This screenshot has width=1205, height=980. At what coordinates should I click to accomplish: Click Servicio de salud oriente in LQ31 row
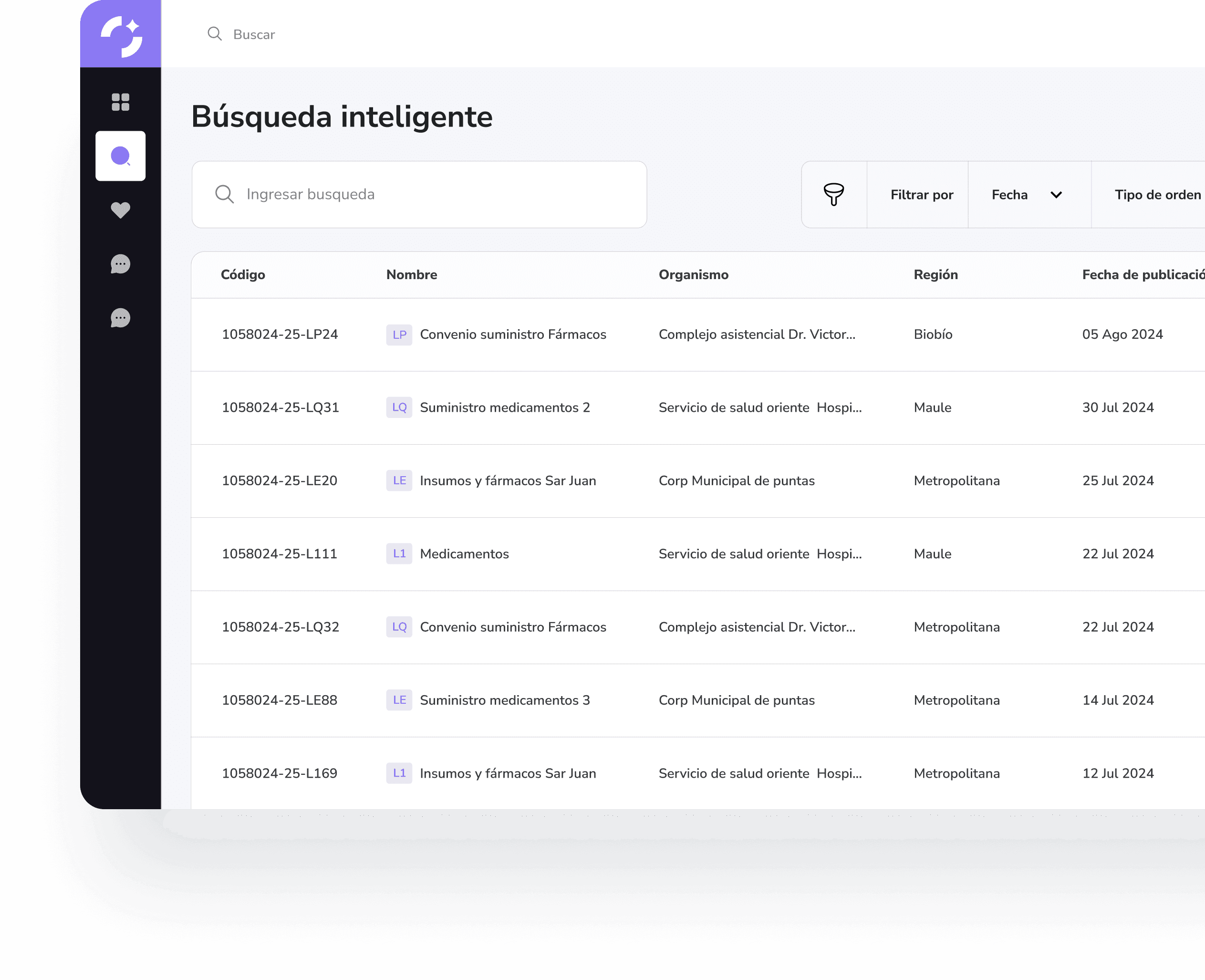pyautogui.click(x=760, y=407)
